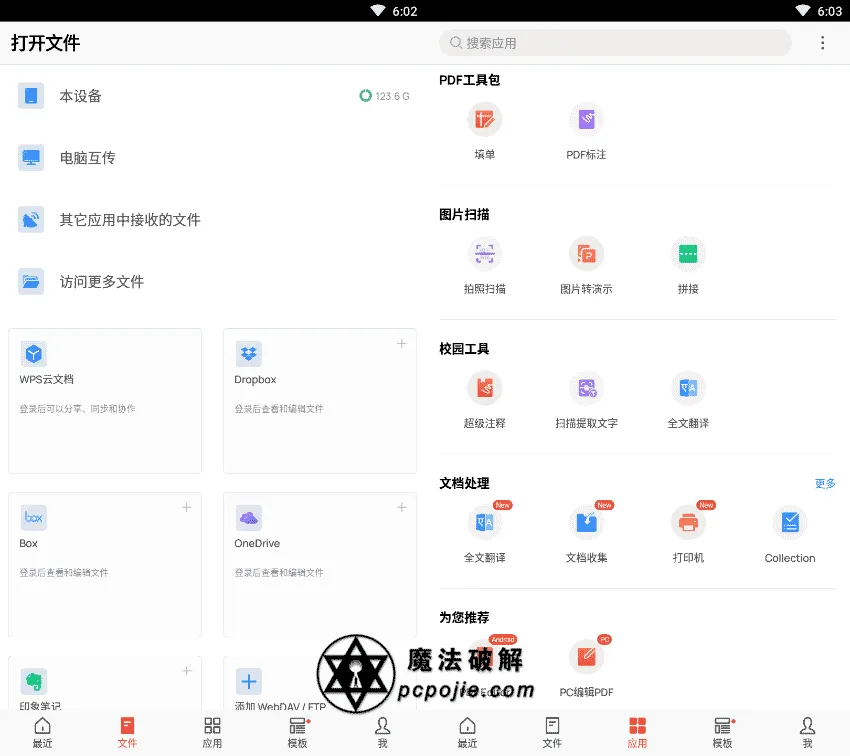Add 印象笔记 account with plus button
The image size is (850, 756).
[187, 671]
